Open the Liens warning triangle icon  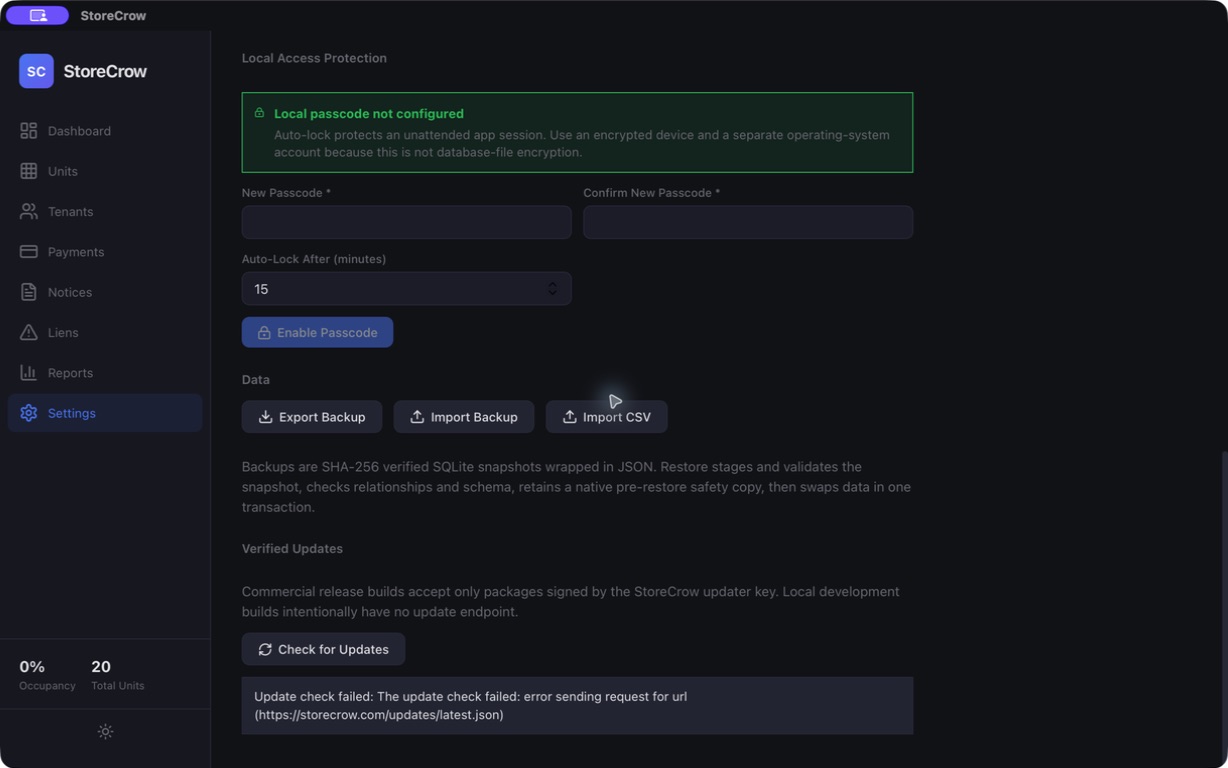click(28, 332)
